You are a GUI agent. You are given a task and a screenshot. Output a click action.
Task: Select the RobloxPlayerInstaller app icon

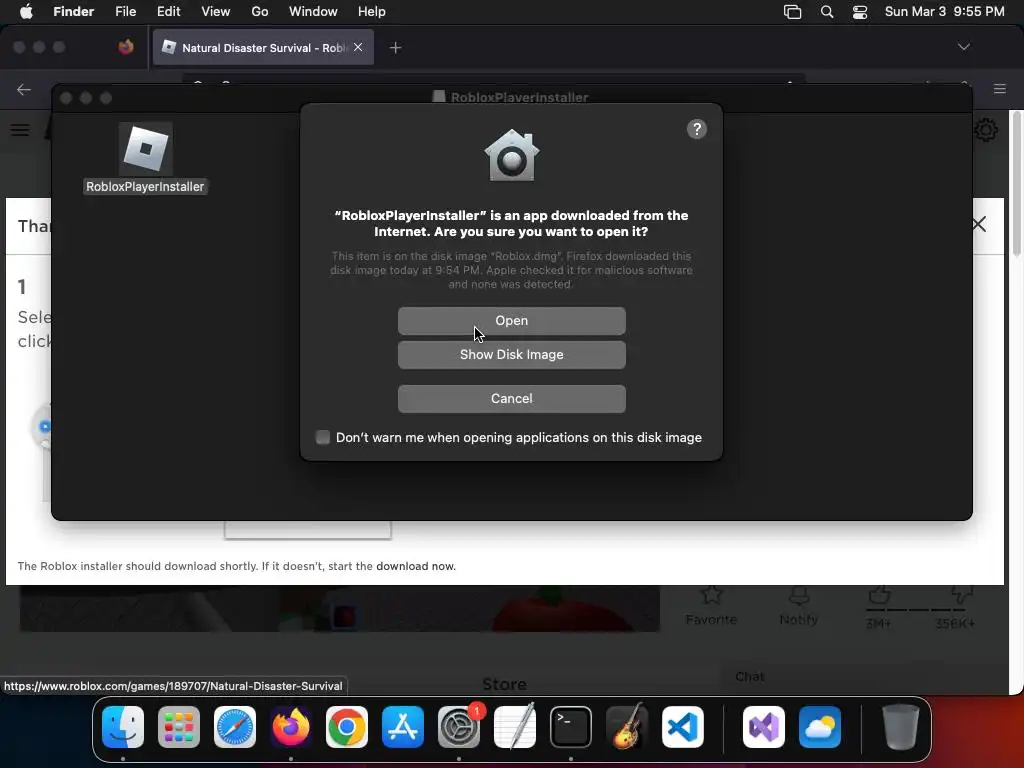[145, 149]
